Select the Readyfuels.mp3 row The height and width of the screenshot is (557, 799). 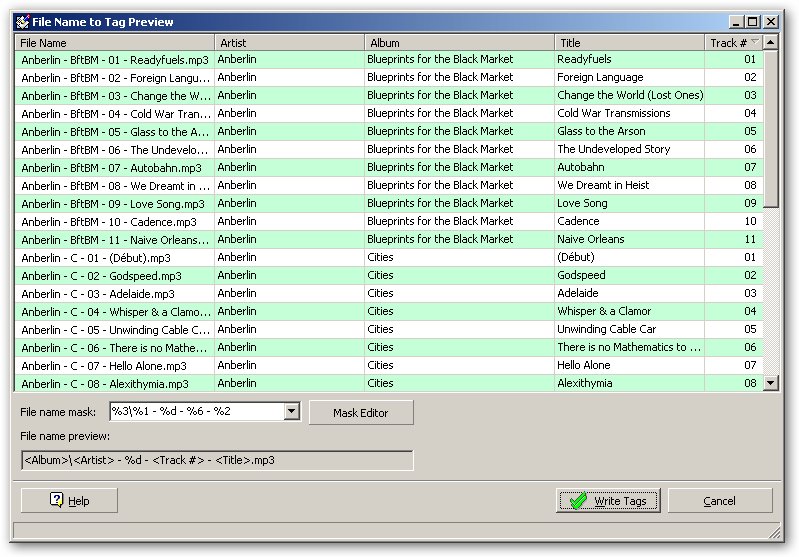115,59
